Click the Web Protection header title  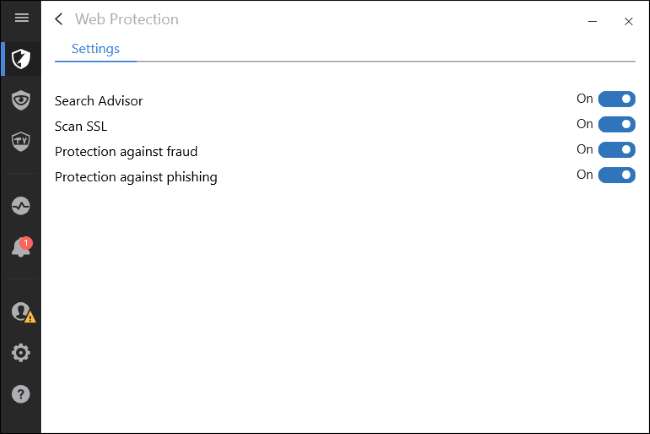127,19
